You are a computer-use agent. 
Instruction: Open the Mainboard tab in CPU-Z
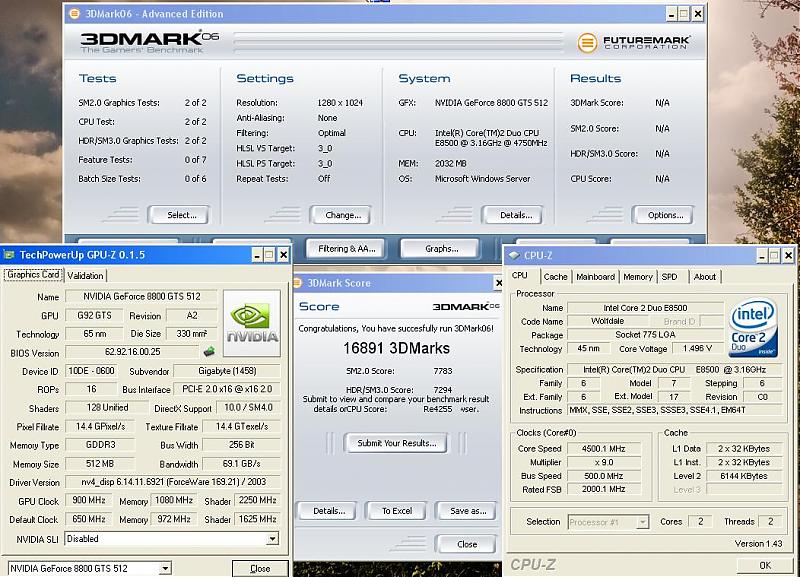coord(595,277)
